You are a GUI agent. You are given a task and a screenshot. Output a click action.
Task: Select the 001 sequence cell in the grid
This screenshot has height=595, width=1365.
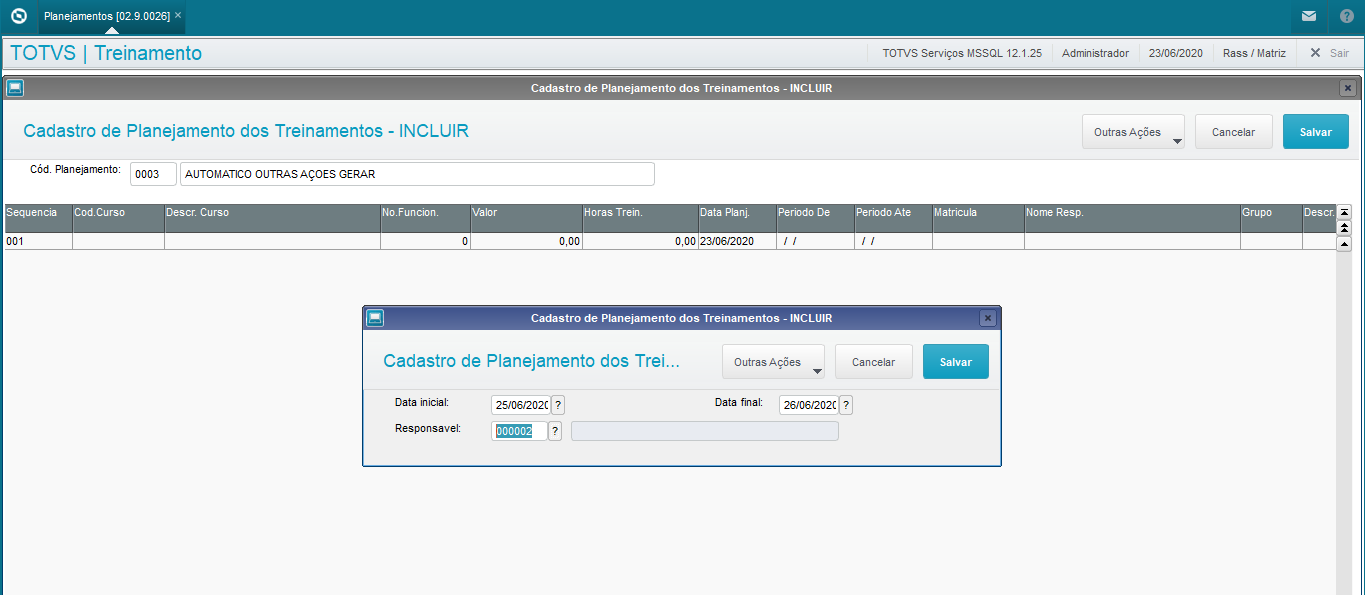[38, 241]
